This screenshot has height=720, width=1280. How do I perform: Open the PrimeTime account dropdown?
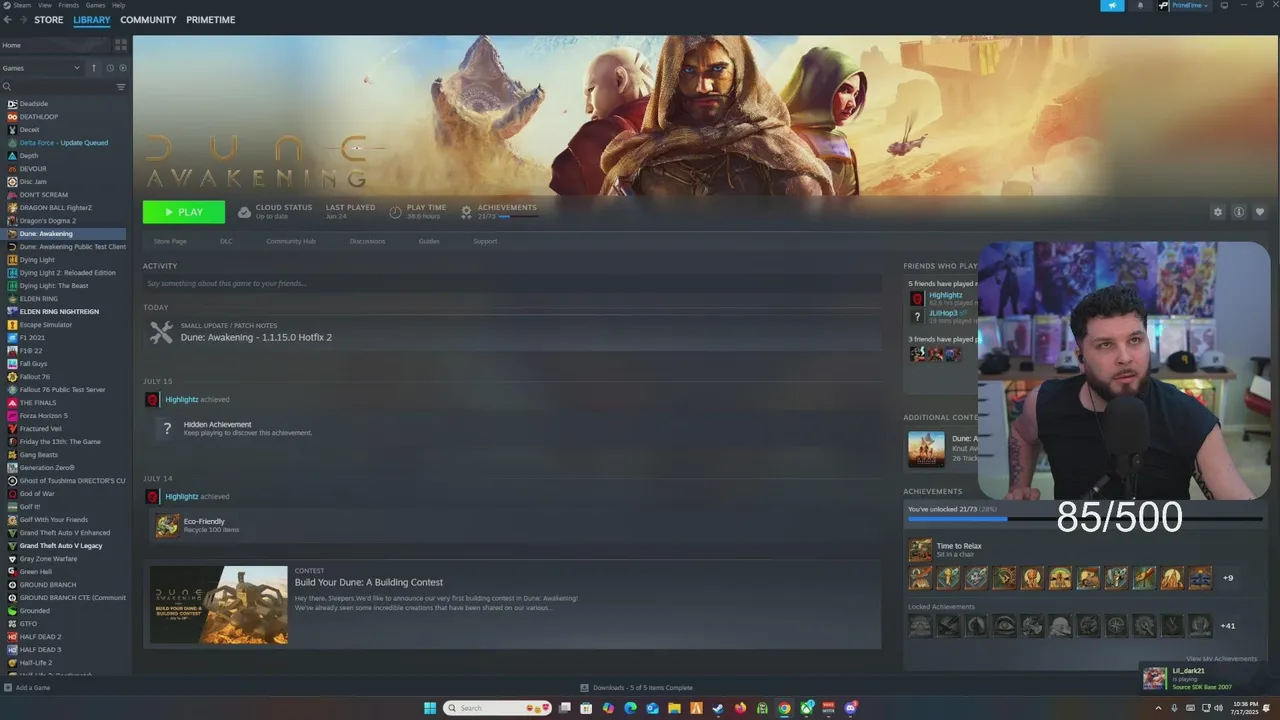tap(1190, 5)
